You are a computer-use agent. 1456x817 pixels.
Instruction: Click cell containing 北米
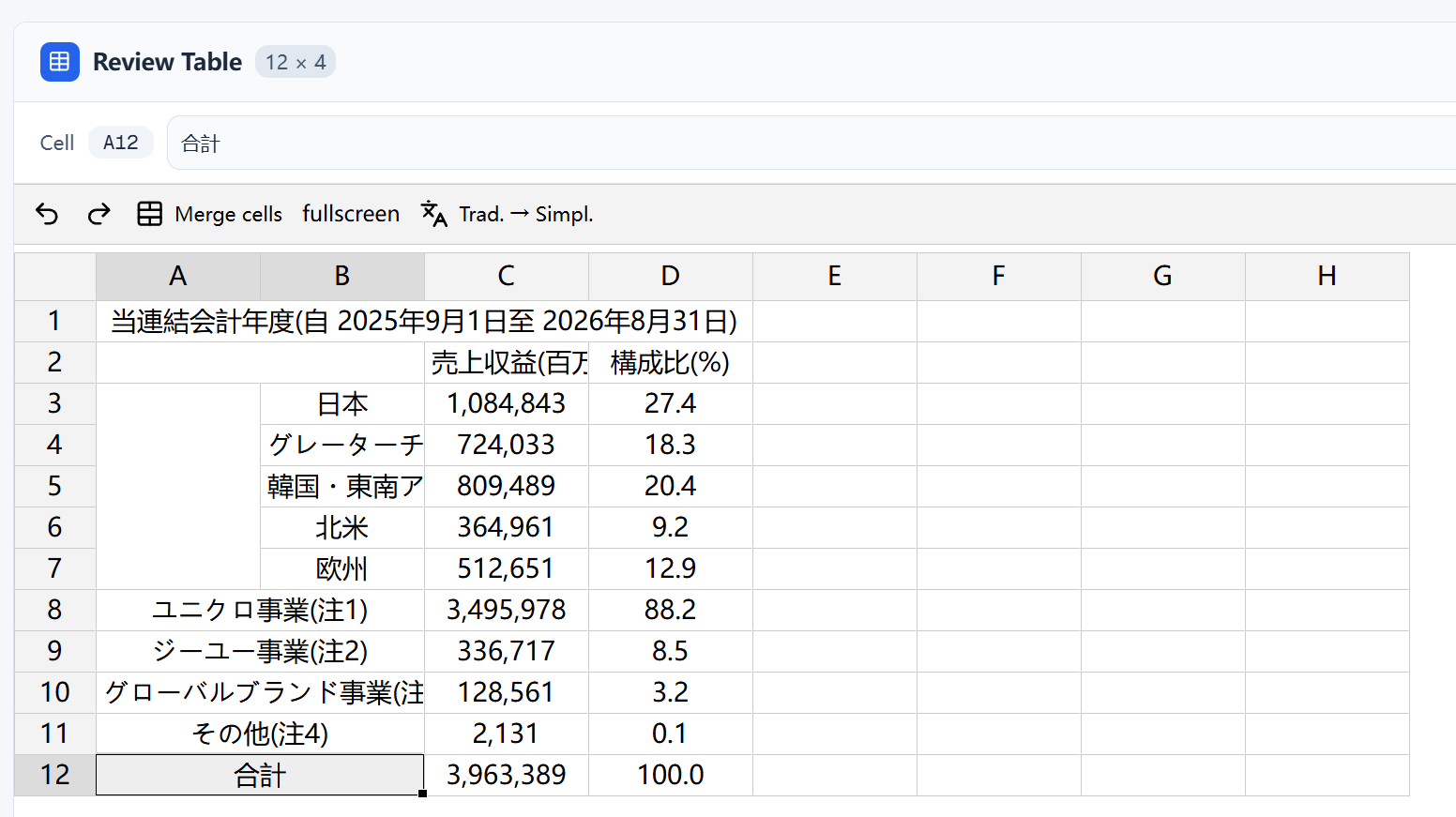[x=342, y=527]
